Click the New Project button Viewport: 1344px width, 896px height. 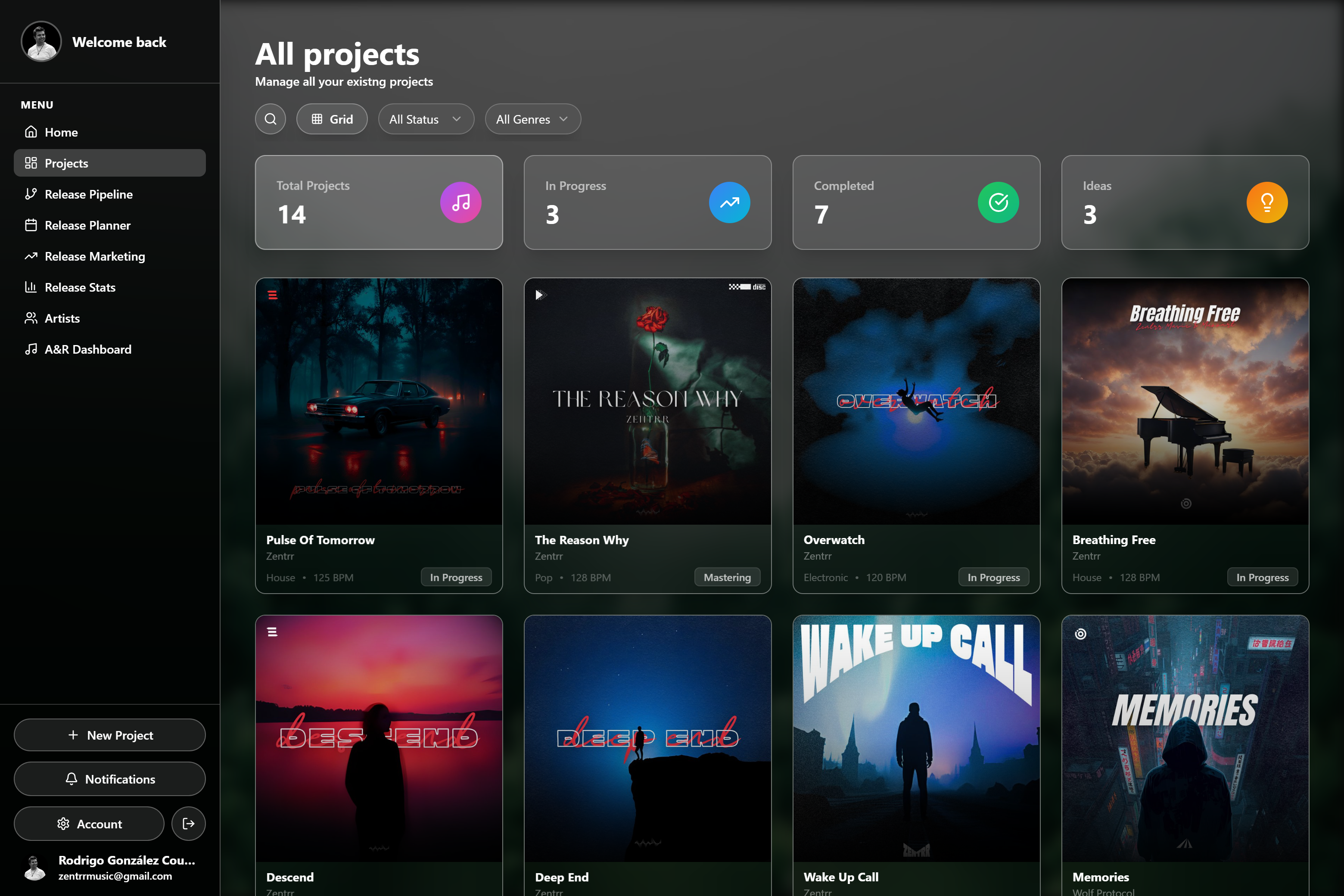click(x=110, y=735)
